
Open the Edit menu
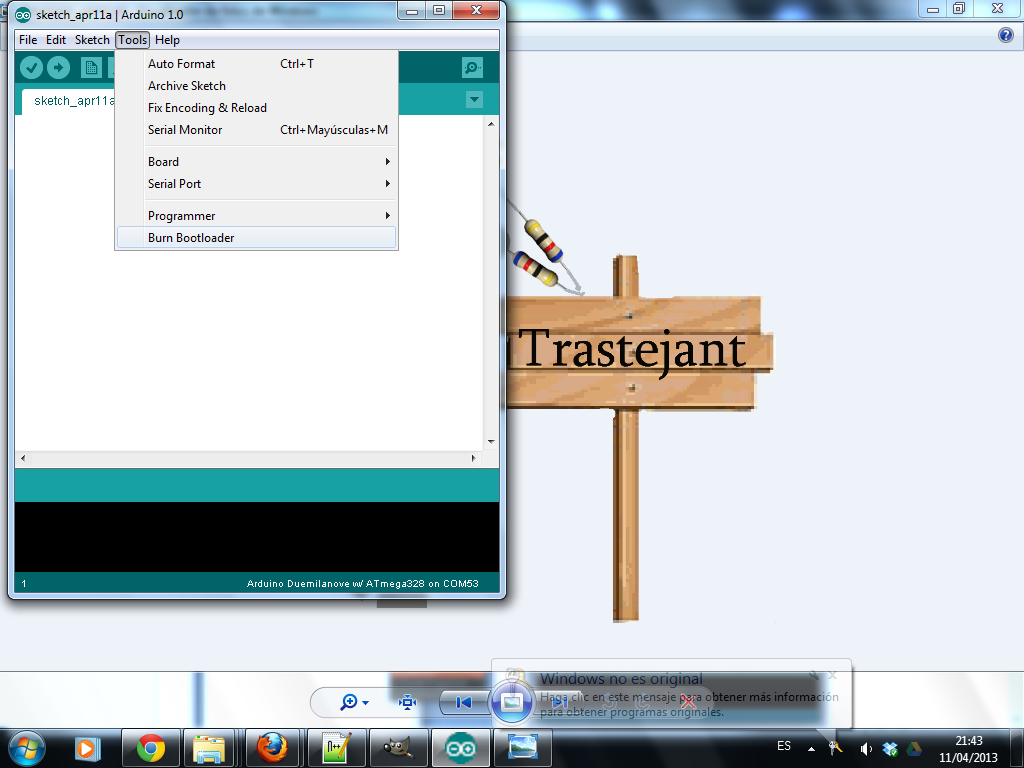pos(56,40)
